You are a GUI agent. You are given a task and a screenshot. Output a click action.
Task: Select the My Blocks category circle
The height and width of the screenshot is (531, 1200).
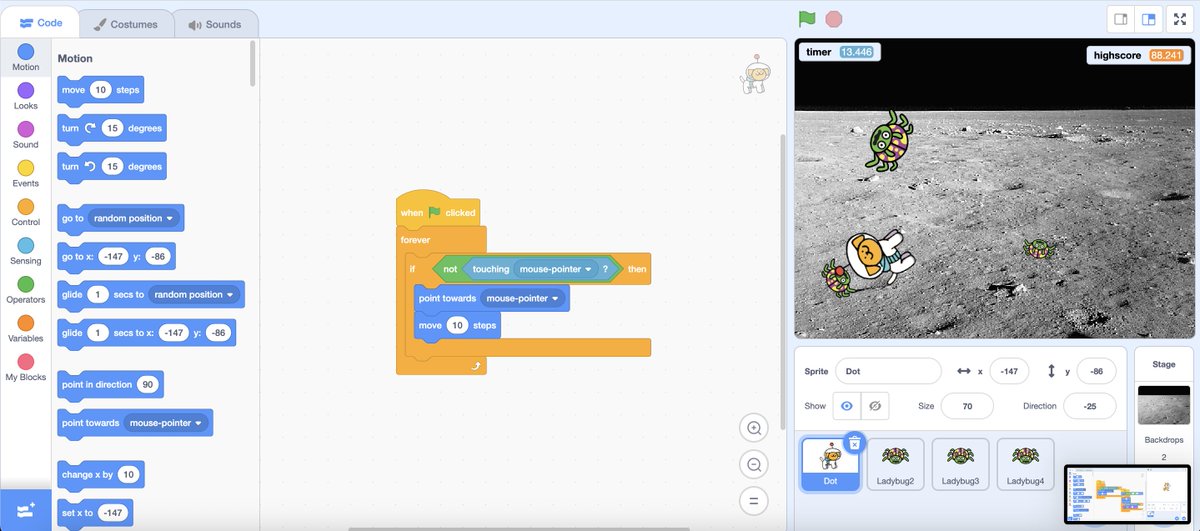(26, 362)
